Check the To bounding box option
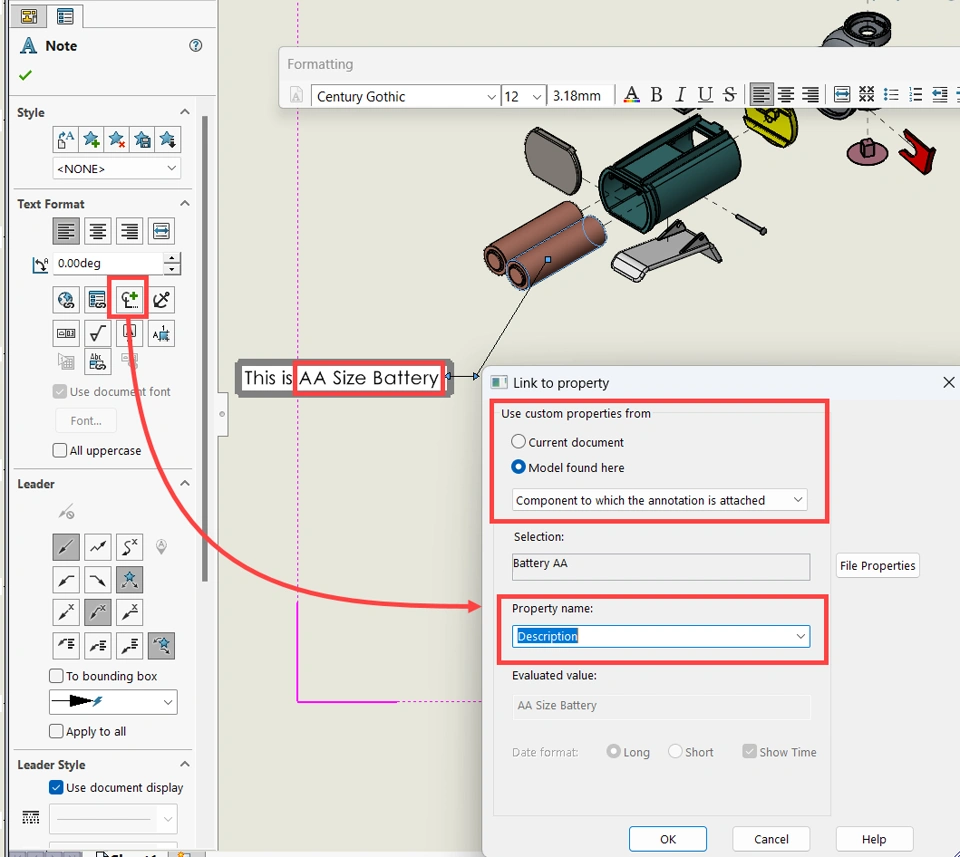The width and height of the screenshot is (960, 857). 57,676
